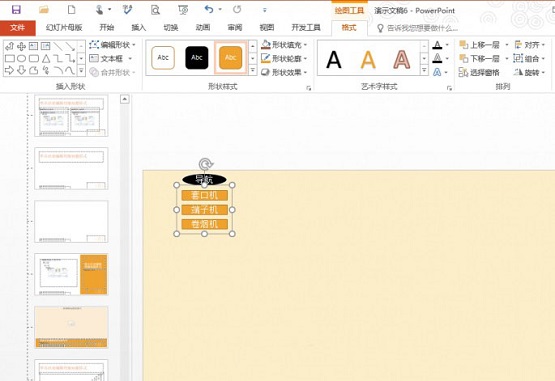This screenshot has height=381, width=555.
Task: Click the touch/mouse mode icon
Action: click(x=100, y=10)
